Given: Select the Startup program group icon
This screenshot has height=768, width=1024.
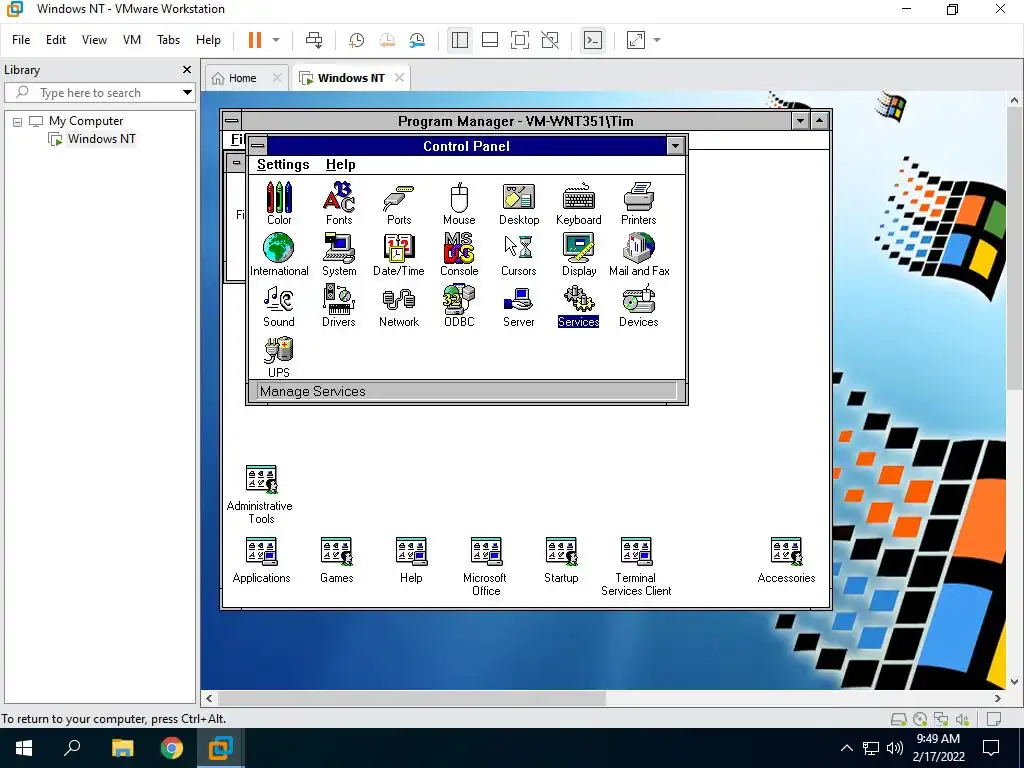Looking at the screenshot, I should (561, 560).
